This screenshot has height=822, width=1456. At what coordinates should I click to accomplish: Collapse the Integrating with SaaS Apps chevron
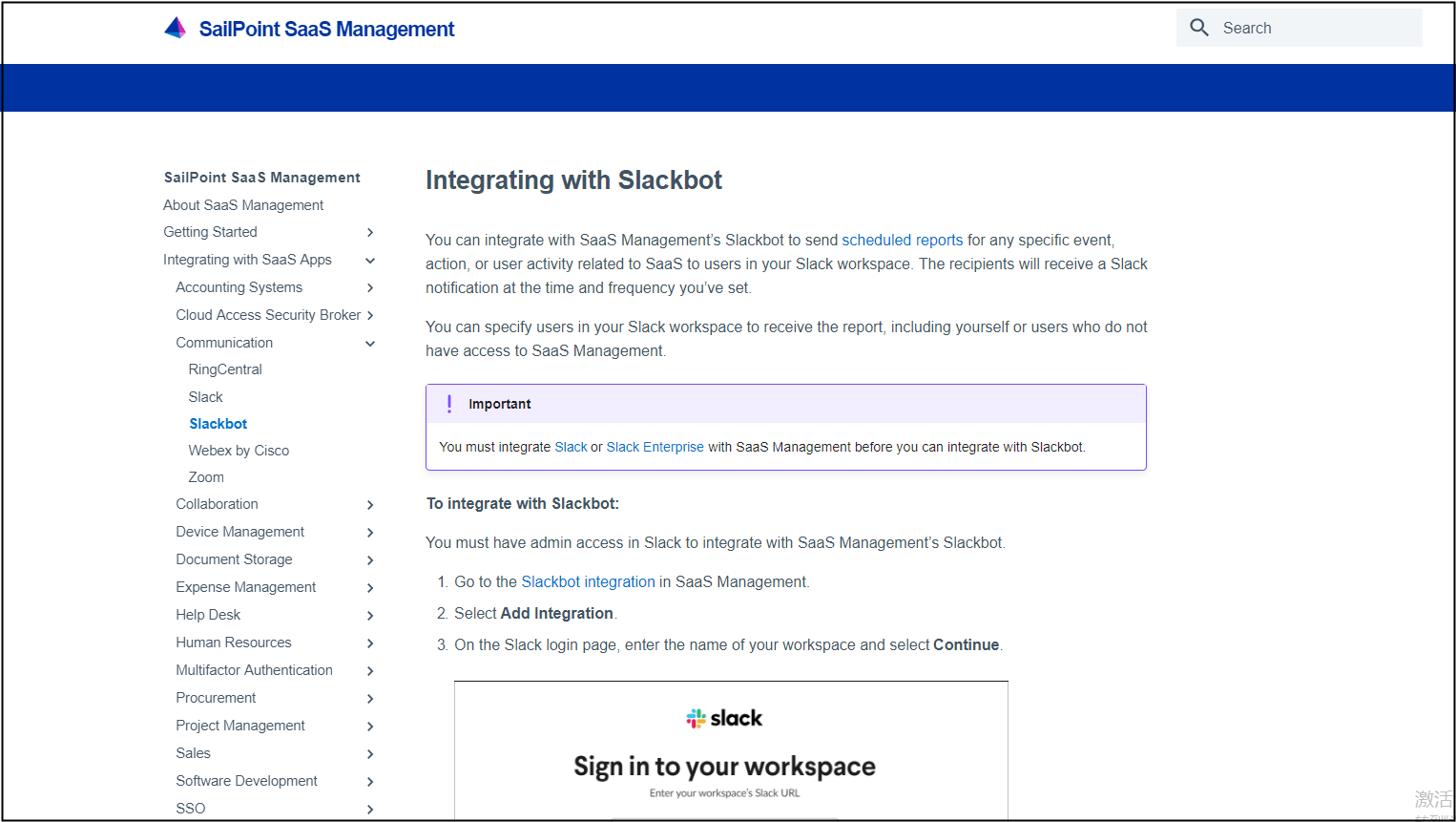(370, 260)
